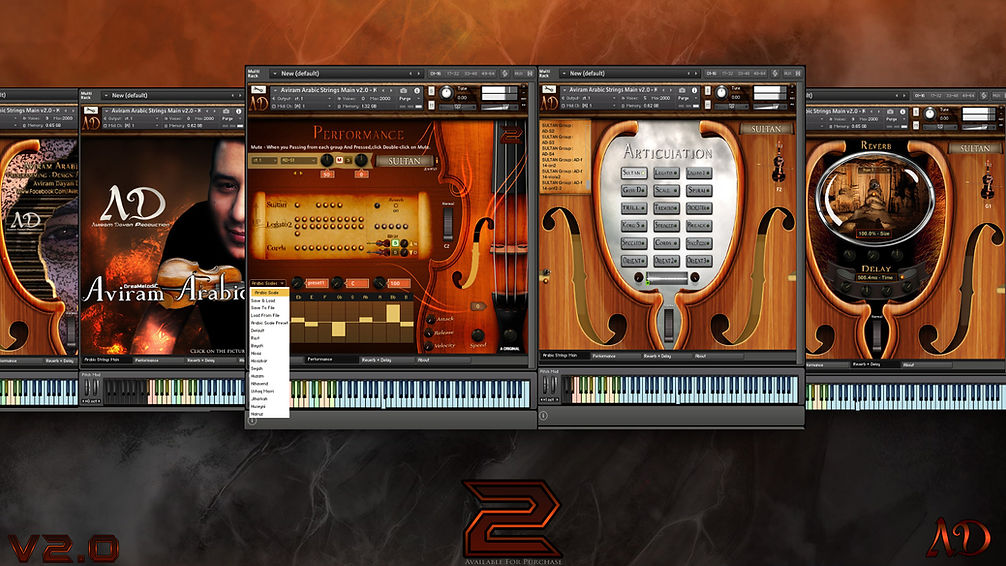Adjust the horizontal slider below Articulation buttons
The height and width of the screenshot is (566, 1006).
click(x=667, y=277)
